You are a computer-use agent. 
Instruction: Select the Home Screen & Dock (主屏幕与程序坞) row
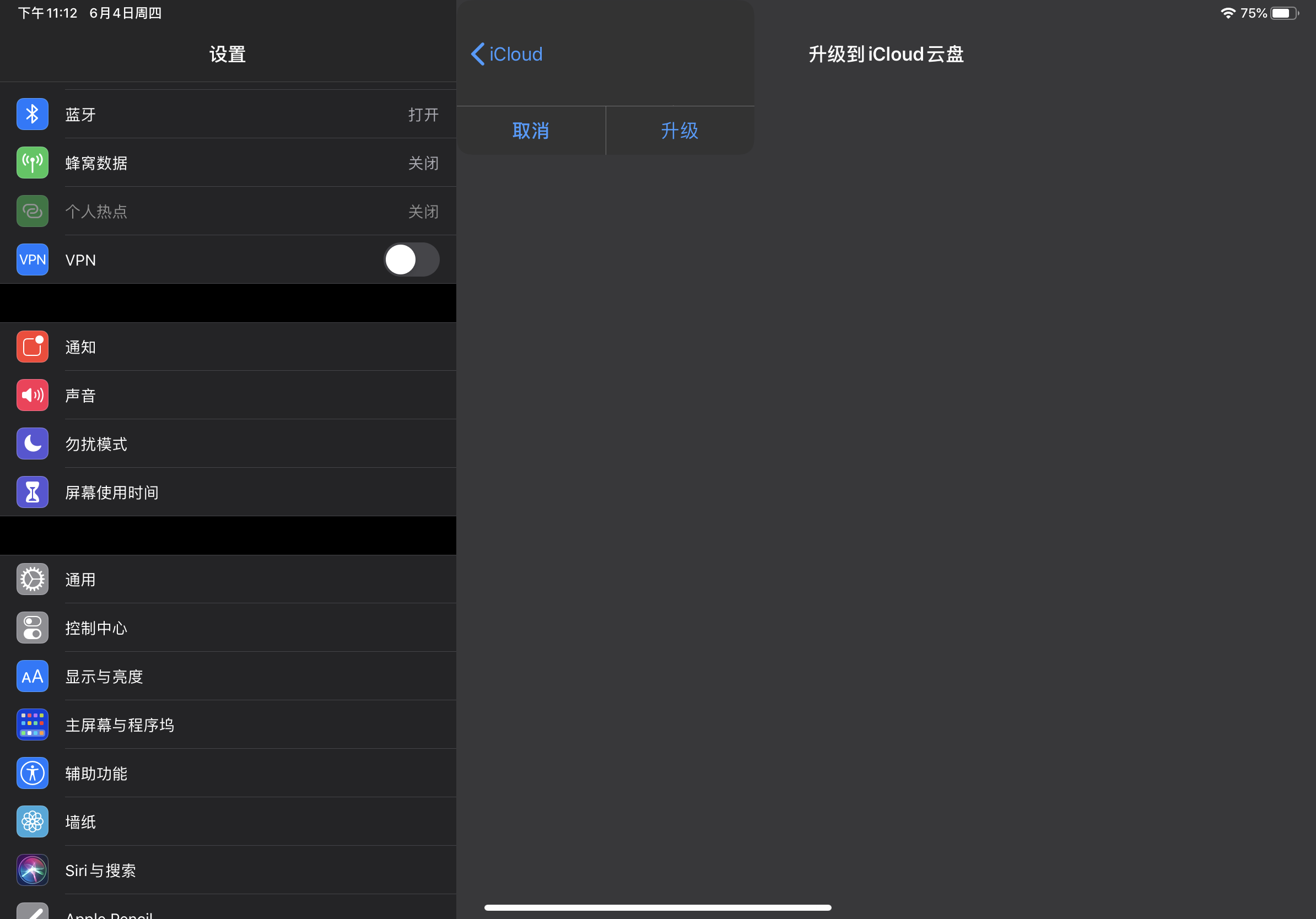tap(229, 725)
